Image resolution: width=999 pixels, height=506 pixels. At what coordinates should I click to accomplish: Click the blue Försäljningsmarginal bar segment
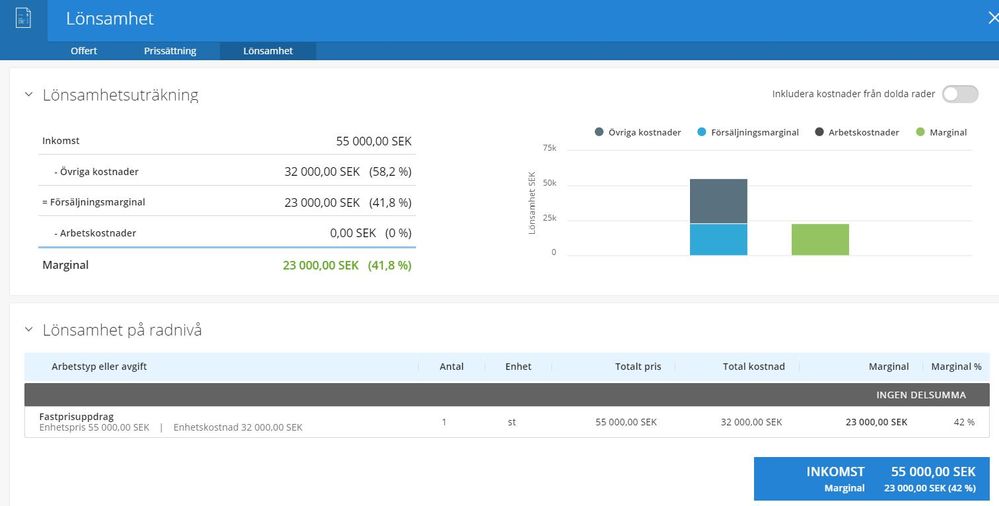719,240
